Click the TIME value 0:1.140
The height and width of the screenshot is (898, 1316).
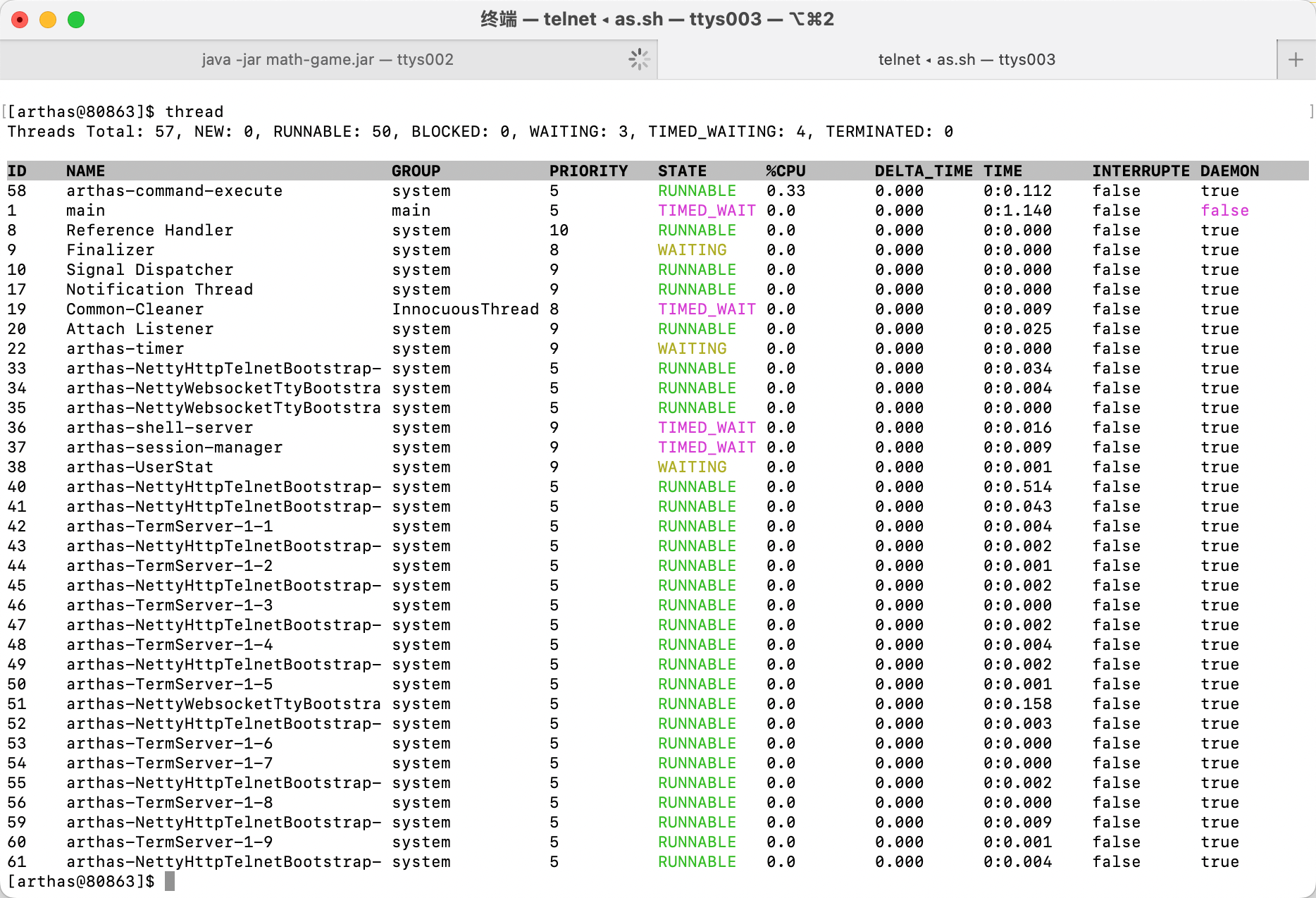tap(1017, 210)
